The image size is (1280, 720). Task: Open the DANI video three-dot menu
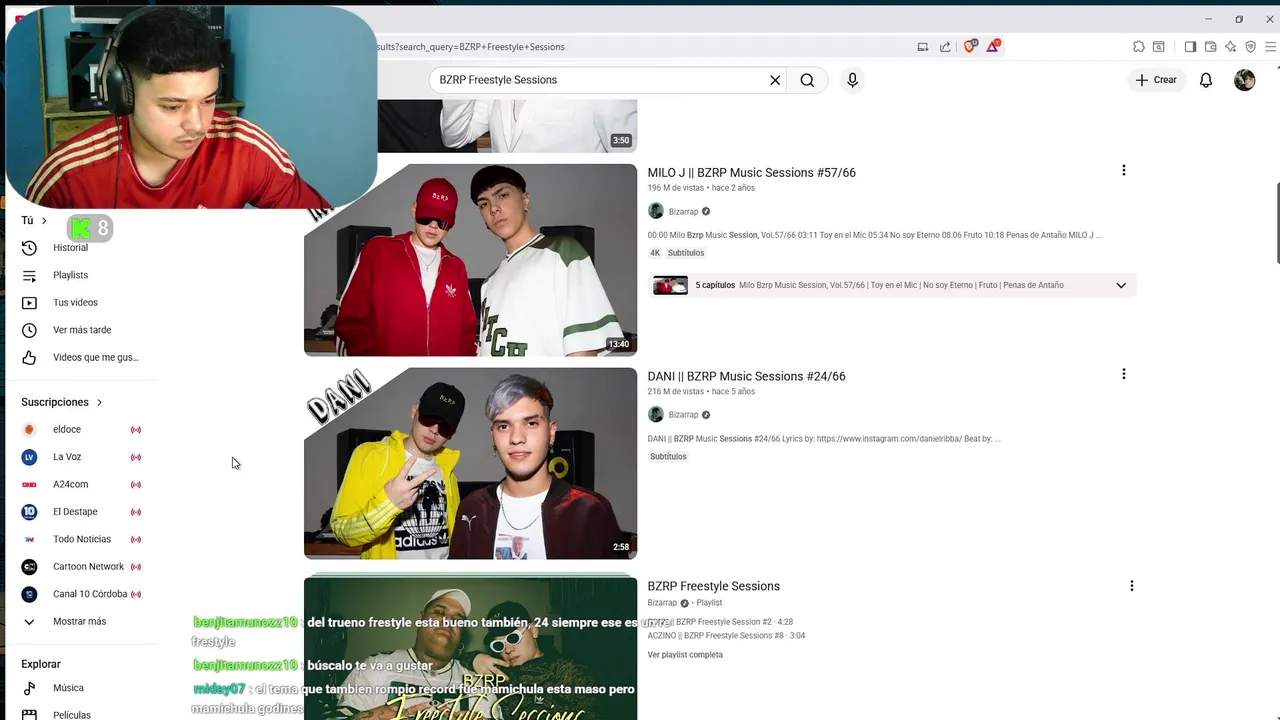pos(1123,374)
